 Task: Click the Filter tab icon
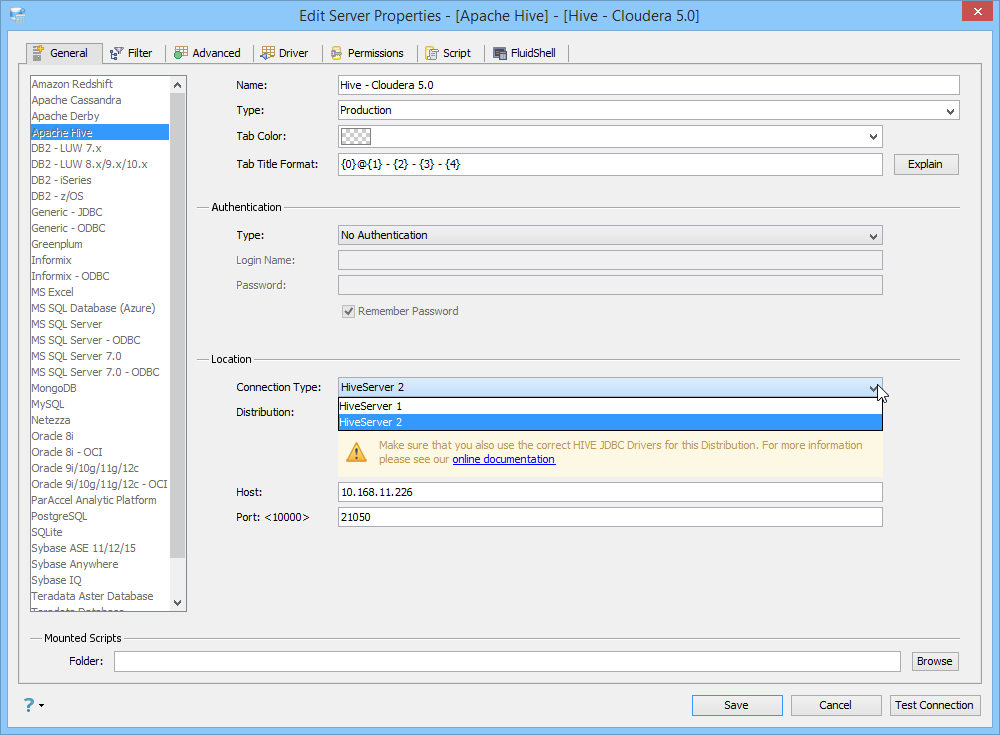116,54
